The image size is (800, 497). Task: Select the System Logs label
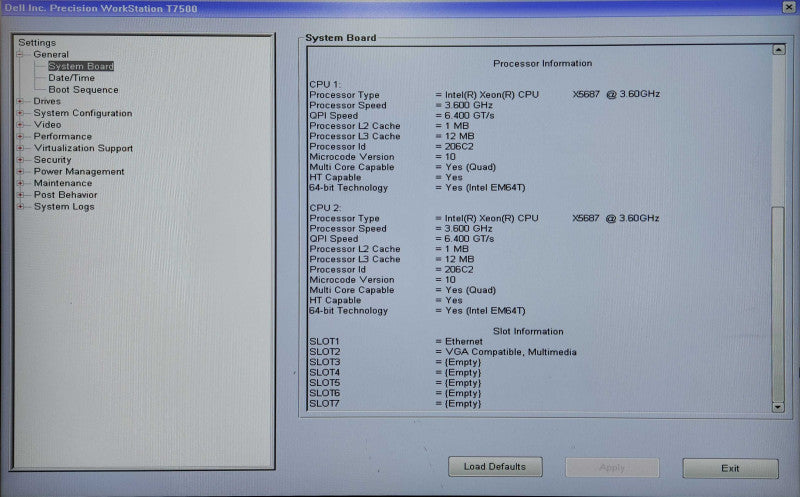pyautogui.click(x=64, y=206)
